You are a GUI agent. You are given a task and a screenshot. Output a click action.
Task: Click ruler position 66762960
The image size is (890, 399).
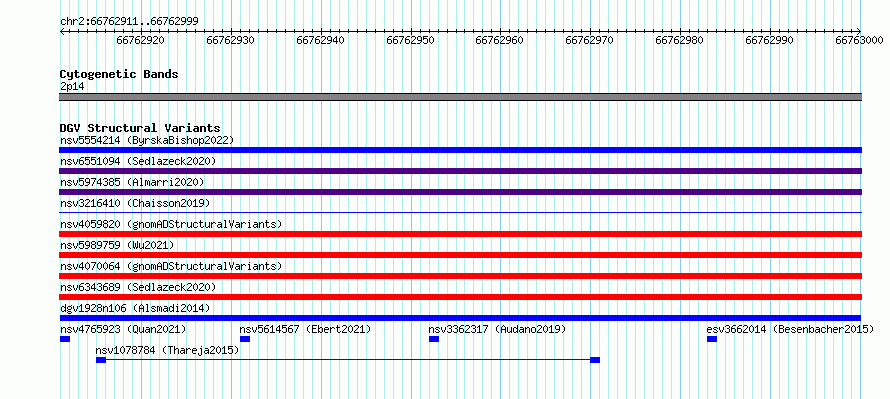tap(499, 40)
